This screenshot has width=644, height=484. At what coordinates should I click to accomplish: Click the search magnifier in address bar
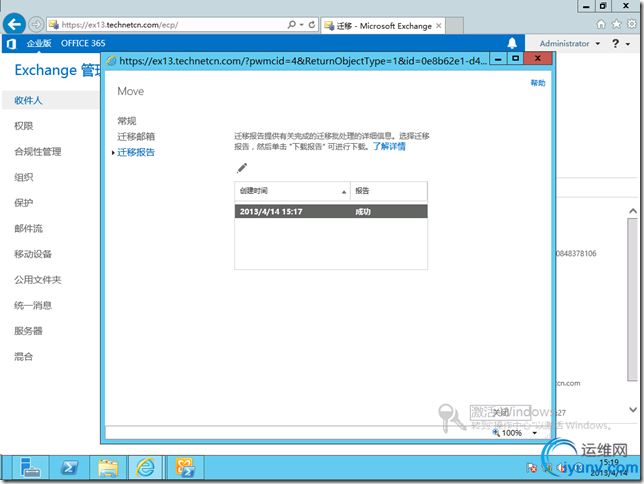292,25
